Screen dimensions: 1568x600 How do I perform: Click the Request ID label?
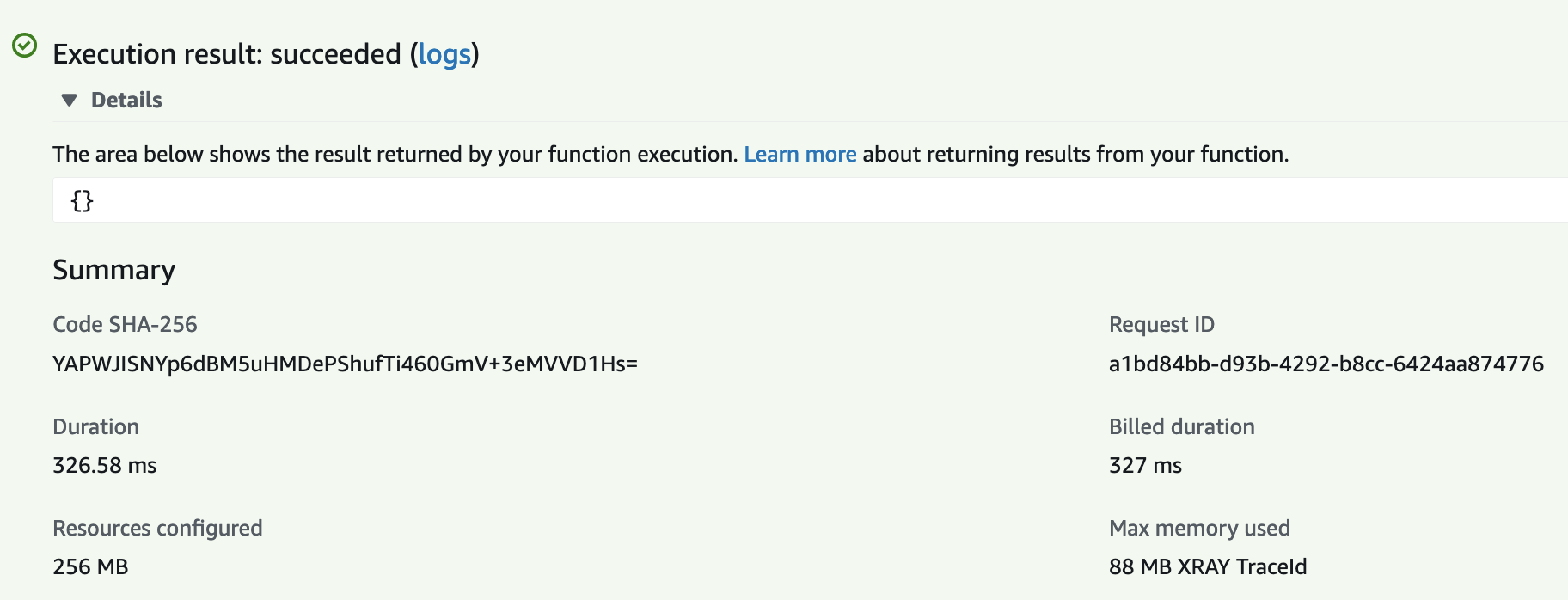(1161, 324)
